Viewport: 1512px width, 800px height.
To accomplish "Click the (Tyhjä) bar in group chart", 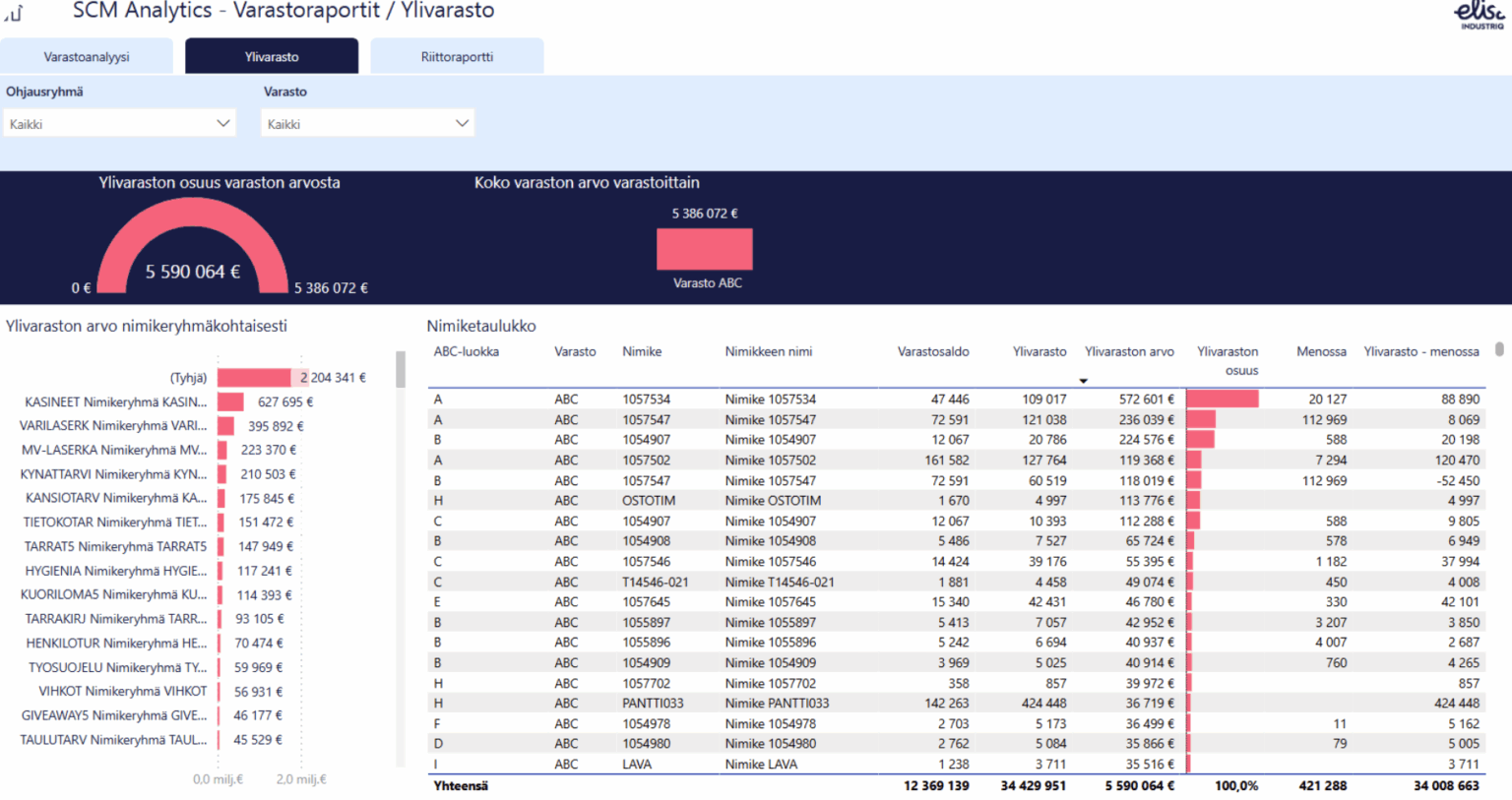I will 254,378.
